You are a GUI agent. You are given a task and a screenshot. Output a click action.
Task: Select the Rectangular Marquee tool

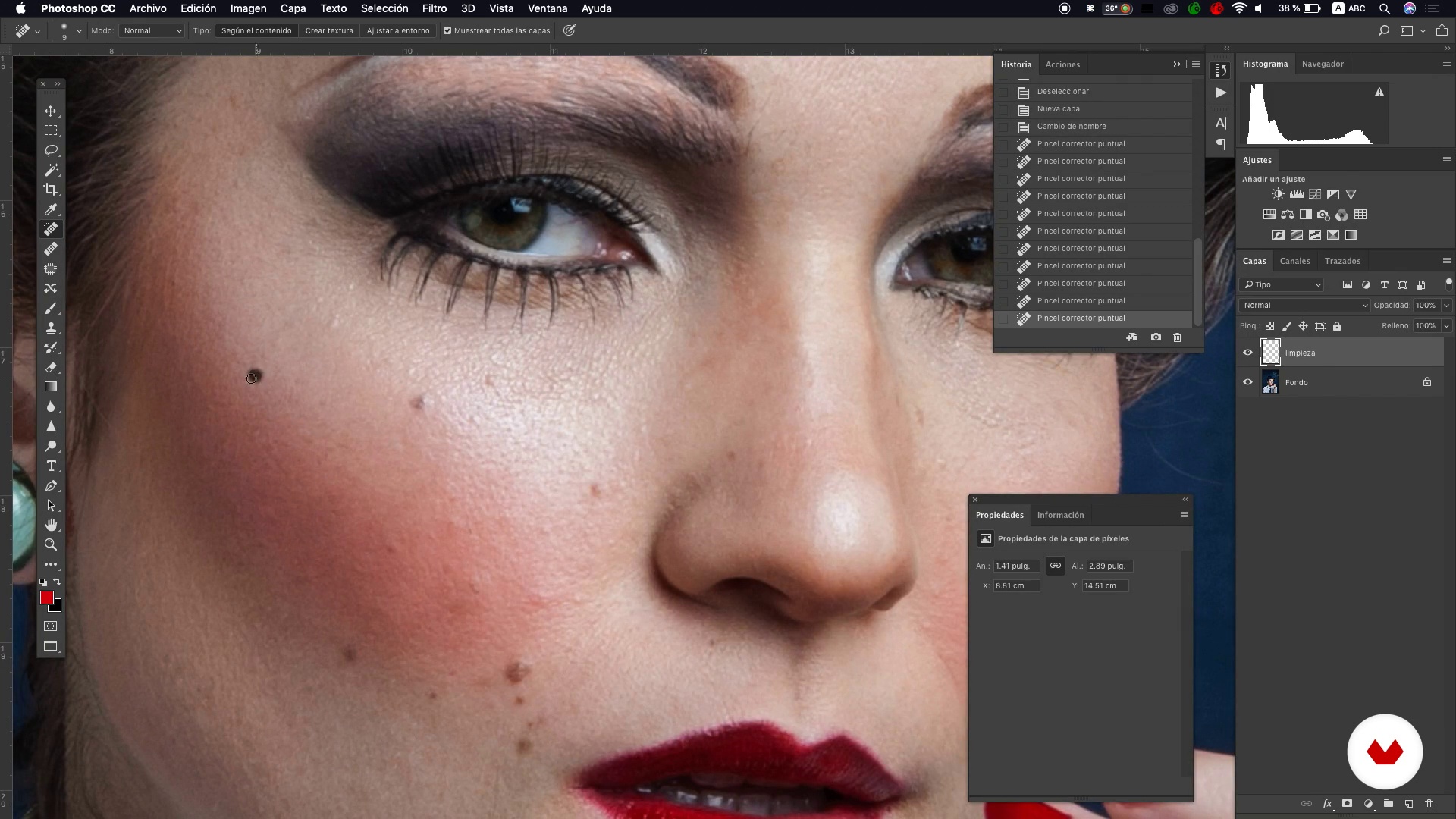pyautogui.click(x=51, y=130)
